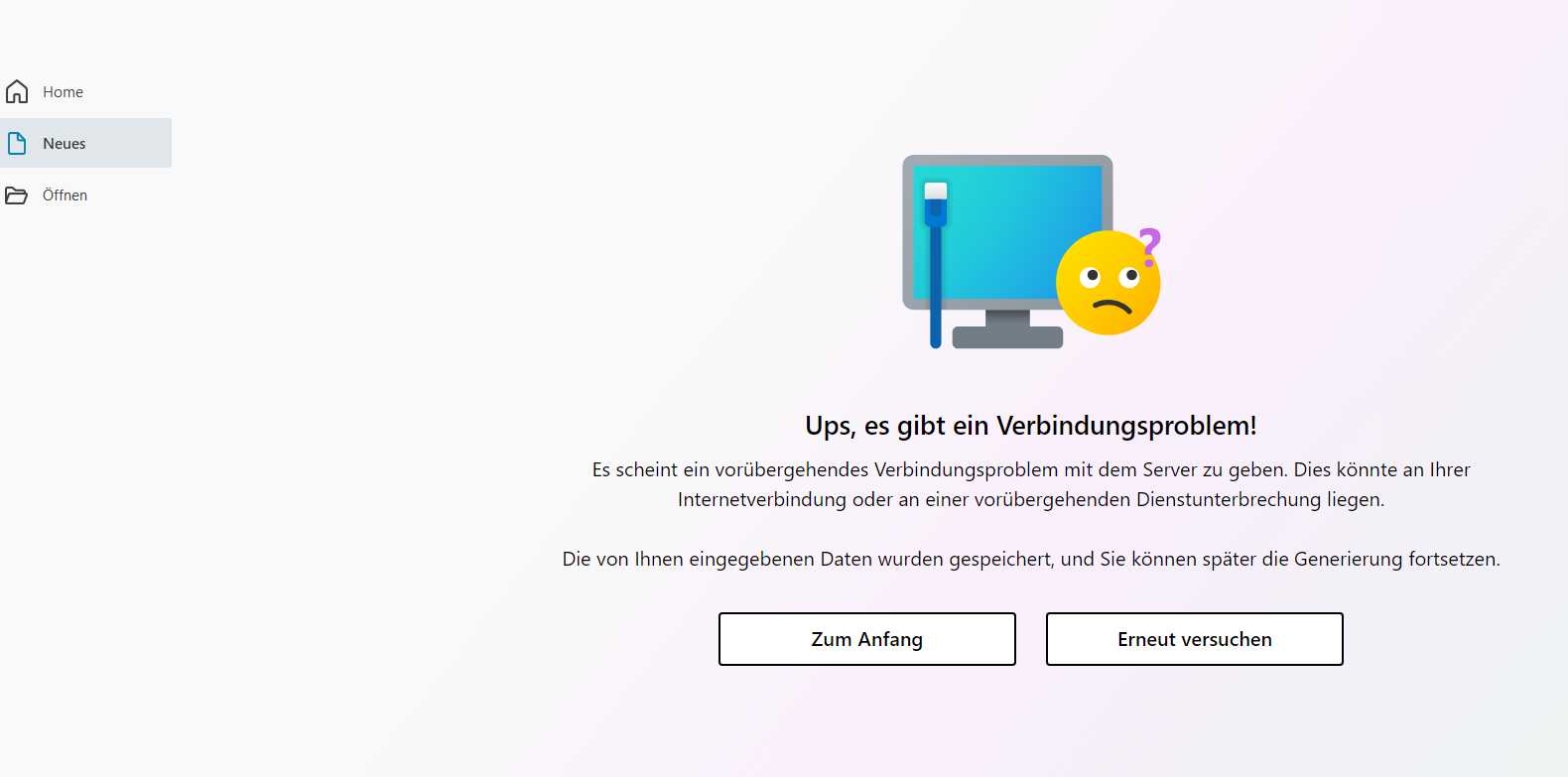Click the paragraph about the vorübergehendes Verbindungsproblem
The width and height of the screenshot is (1568, 777).
pyautogui.click(x=1031, y=484)
